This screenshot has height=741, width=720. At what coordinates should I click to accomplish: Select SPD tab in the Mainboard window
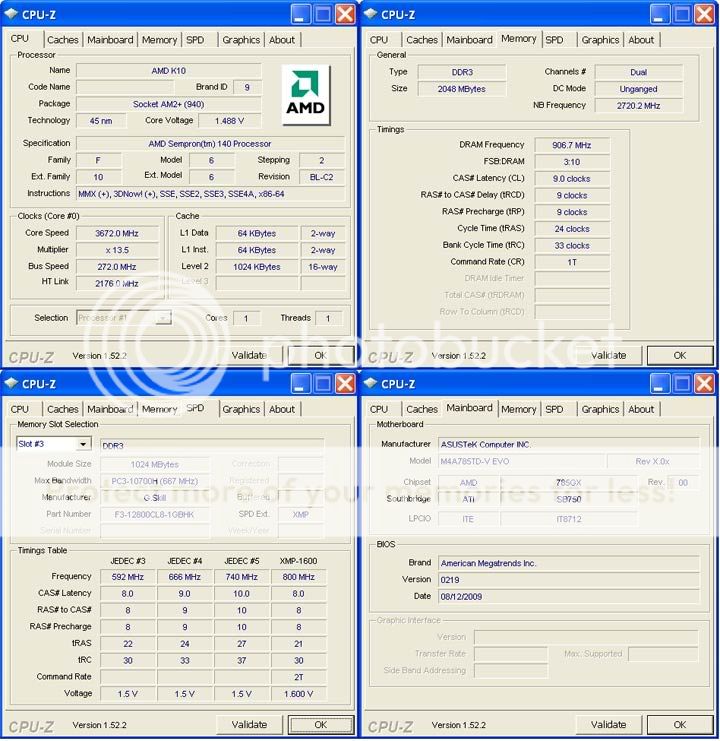click(555, 409)
